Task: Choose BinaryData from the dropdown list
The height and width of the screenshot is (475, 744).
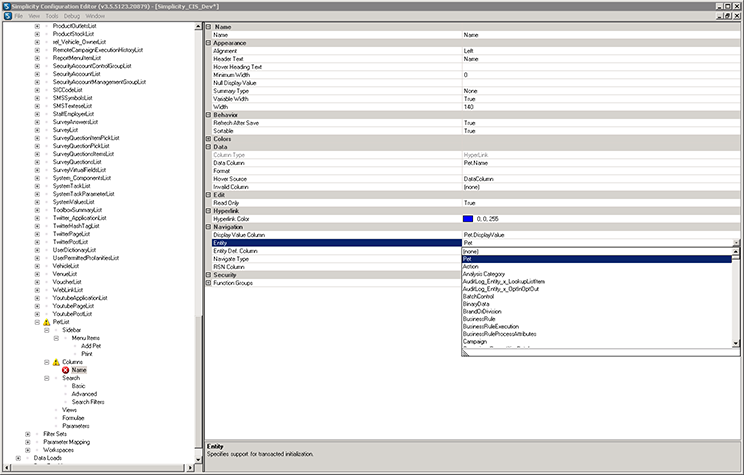Action: 596,304
